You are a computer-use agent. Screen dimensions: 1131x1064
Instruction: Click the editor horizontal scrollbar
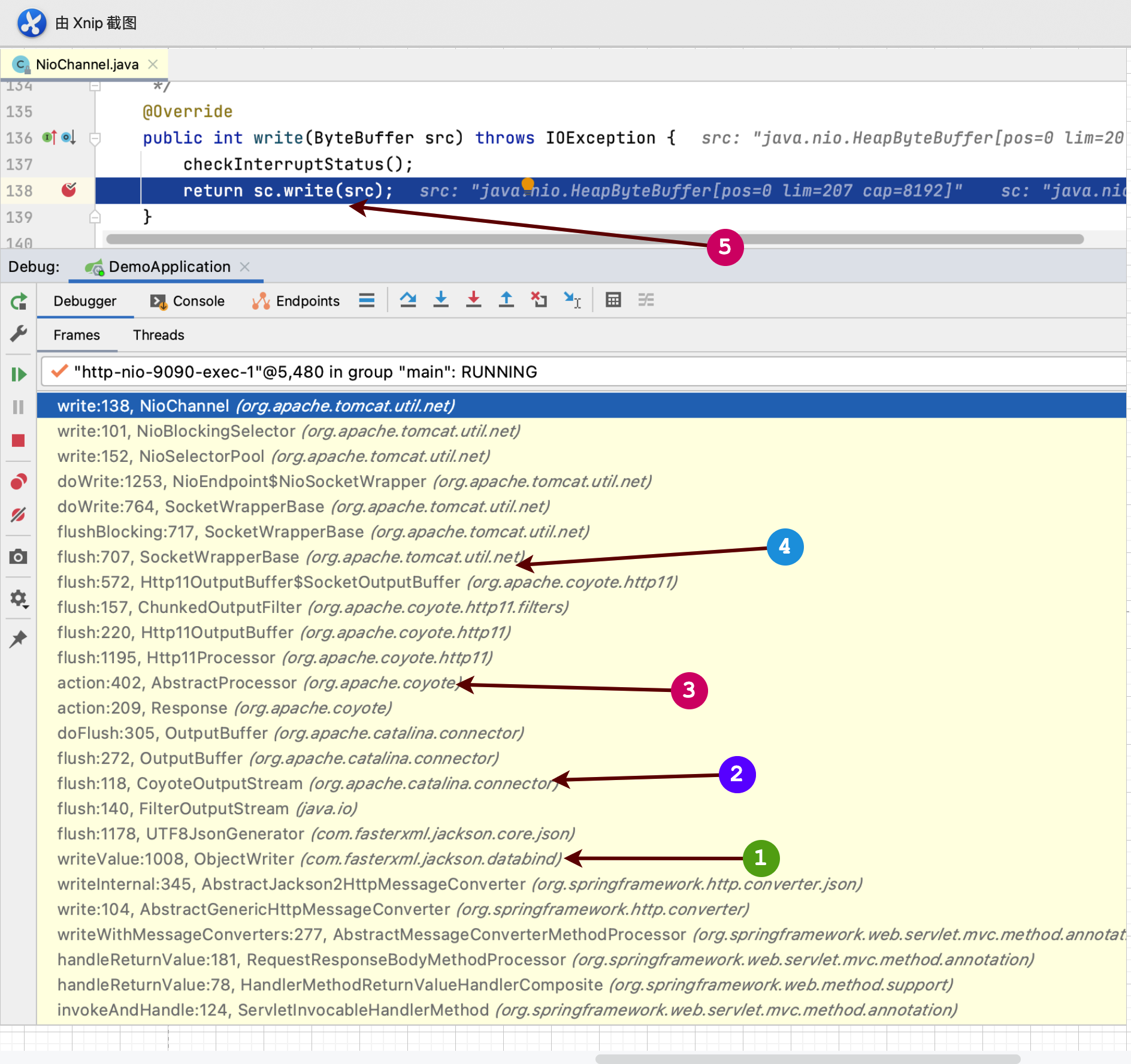(595, 239)
